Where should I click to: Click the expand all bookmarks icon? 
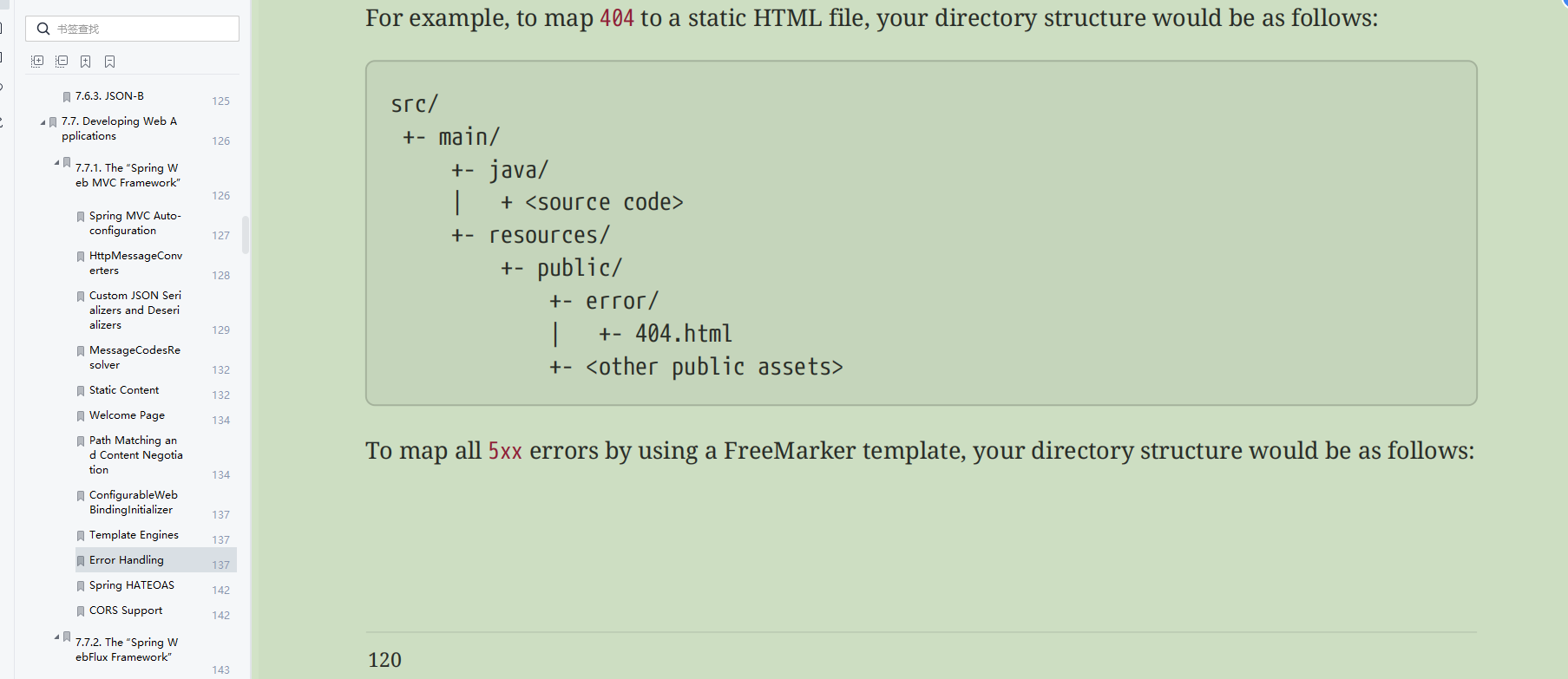click(37, 62)
